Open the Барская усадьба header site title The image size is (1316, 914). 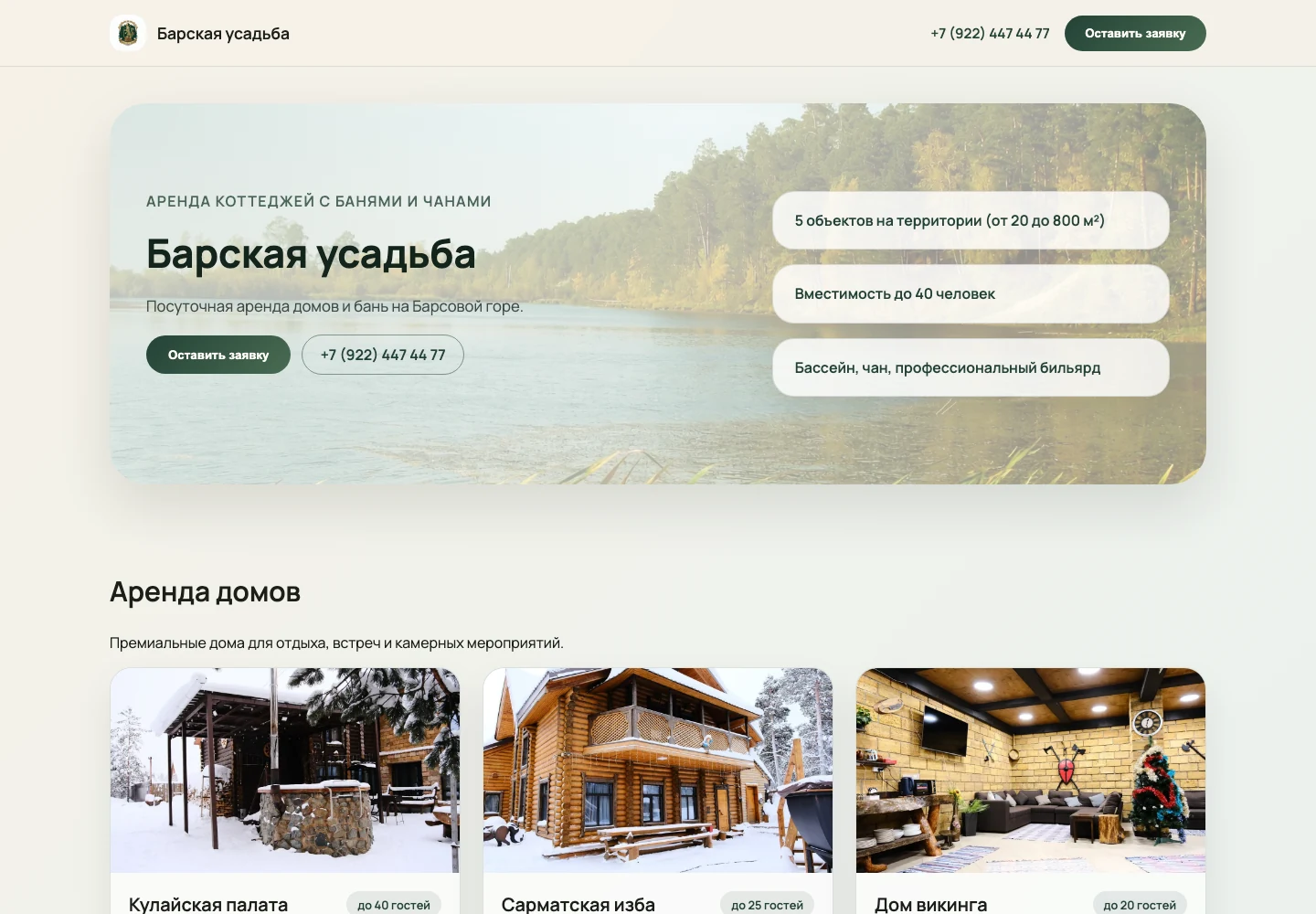(223, 34)
